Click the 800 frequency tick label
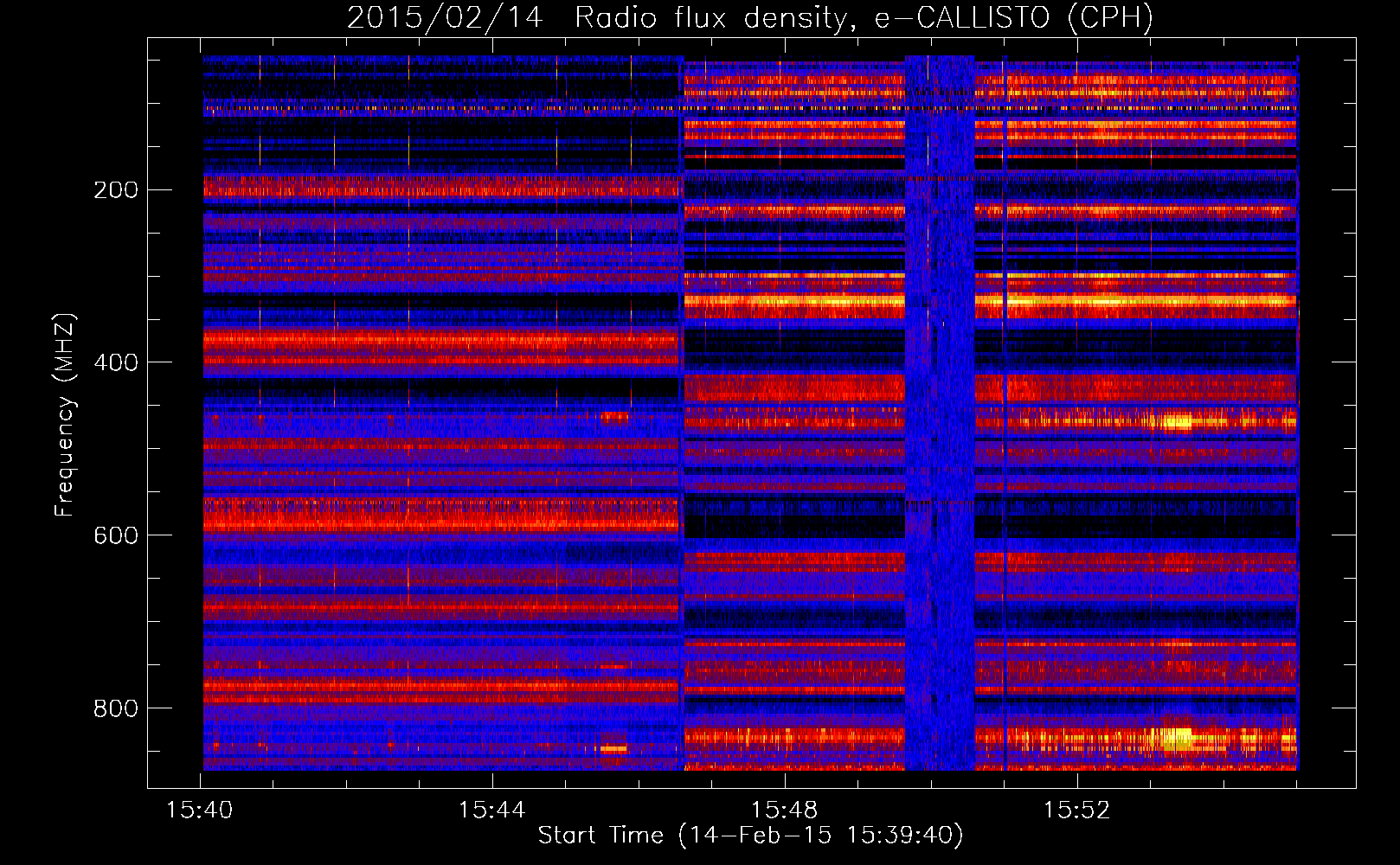Image resolution: width=1400 pixels, height=865 pixels. point(116,709)
